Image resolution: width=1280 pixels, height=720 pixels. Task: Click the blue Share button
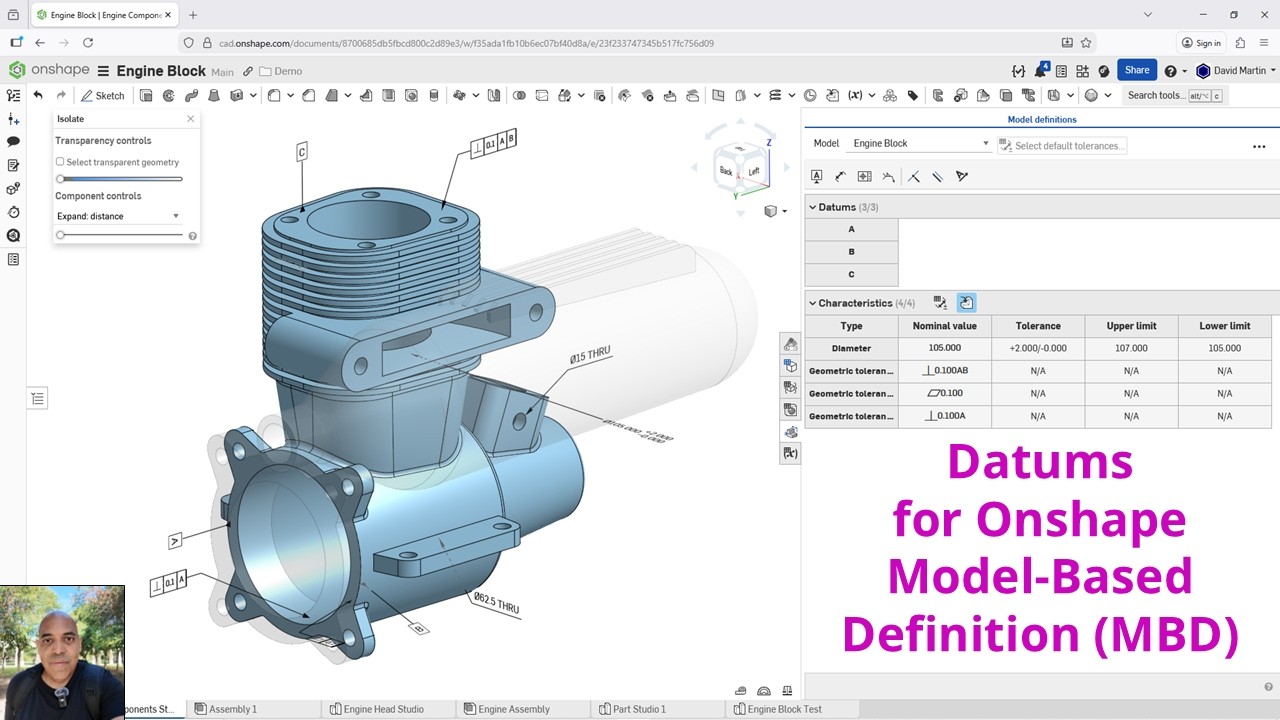click(1137, 70)
